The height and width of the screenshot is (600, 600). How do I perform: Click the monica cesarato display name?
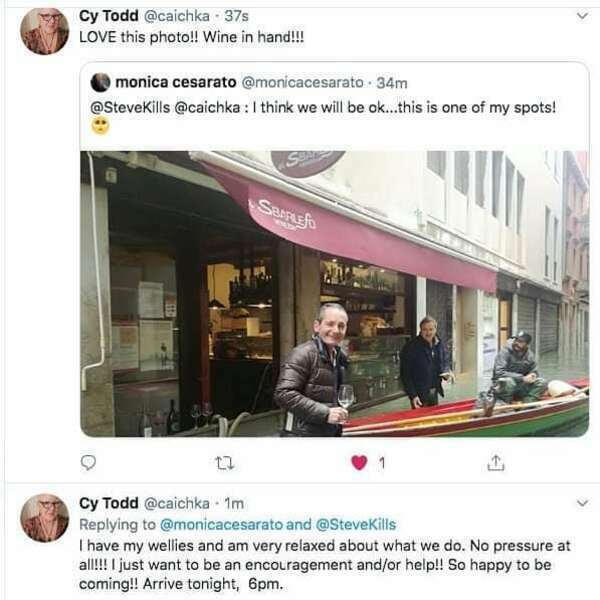coord(176,82)
